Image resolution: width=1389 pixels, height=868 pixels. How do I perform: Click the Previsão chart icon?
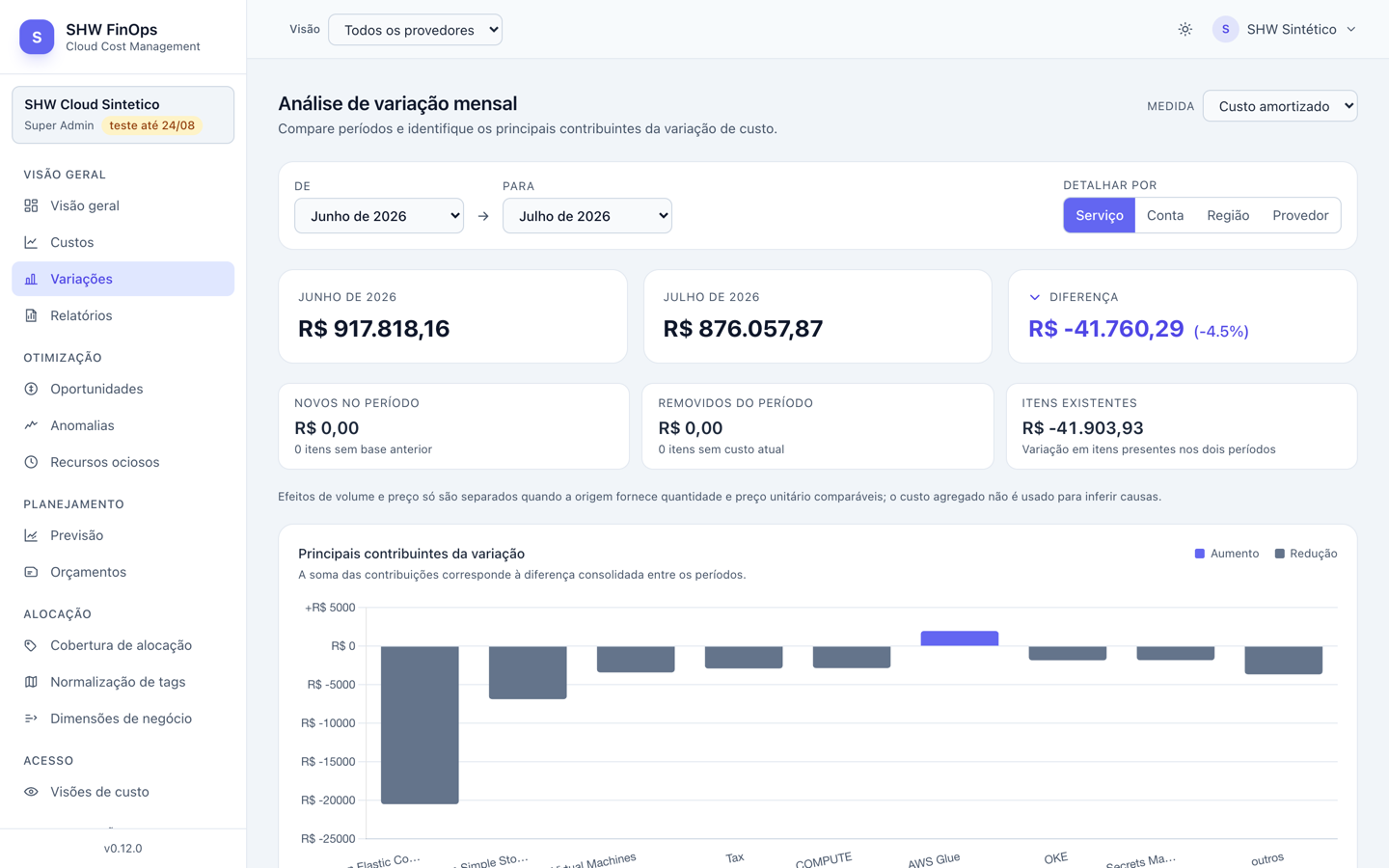[31, 535]
